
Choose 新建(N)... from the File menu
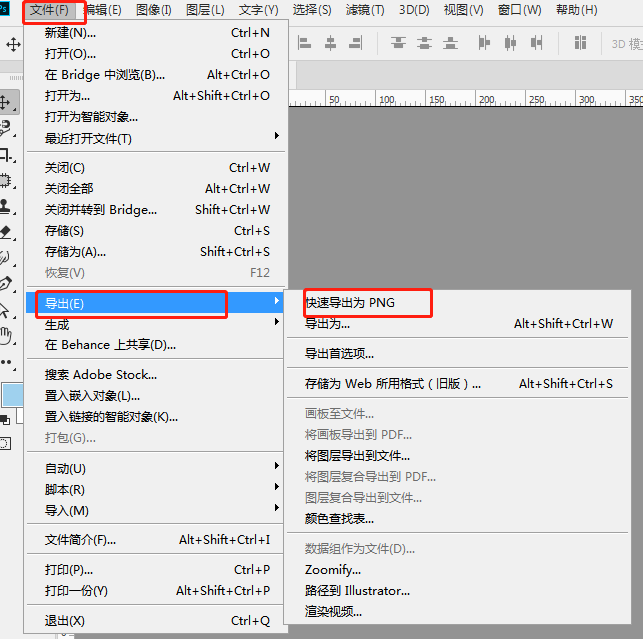point(155,32)
